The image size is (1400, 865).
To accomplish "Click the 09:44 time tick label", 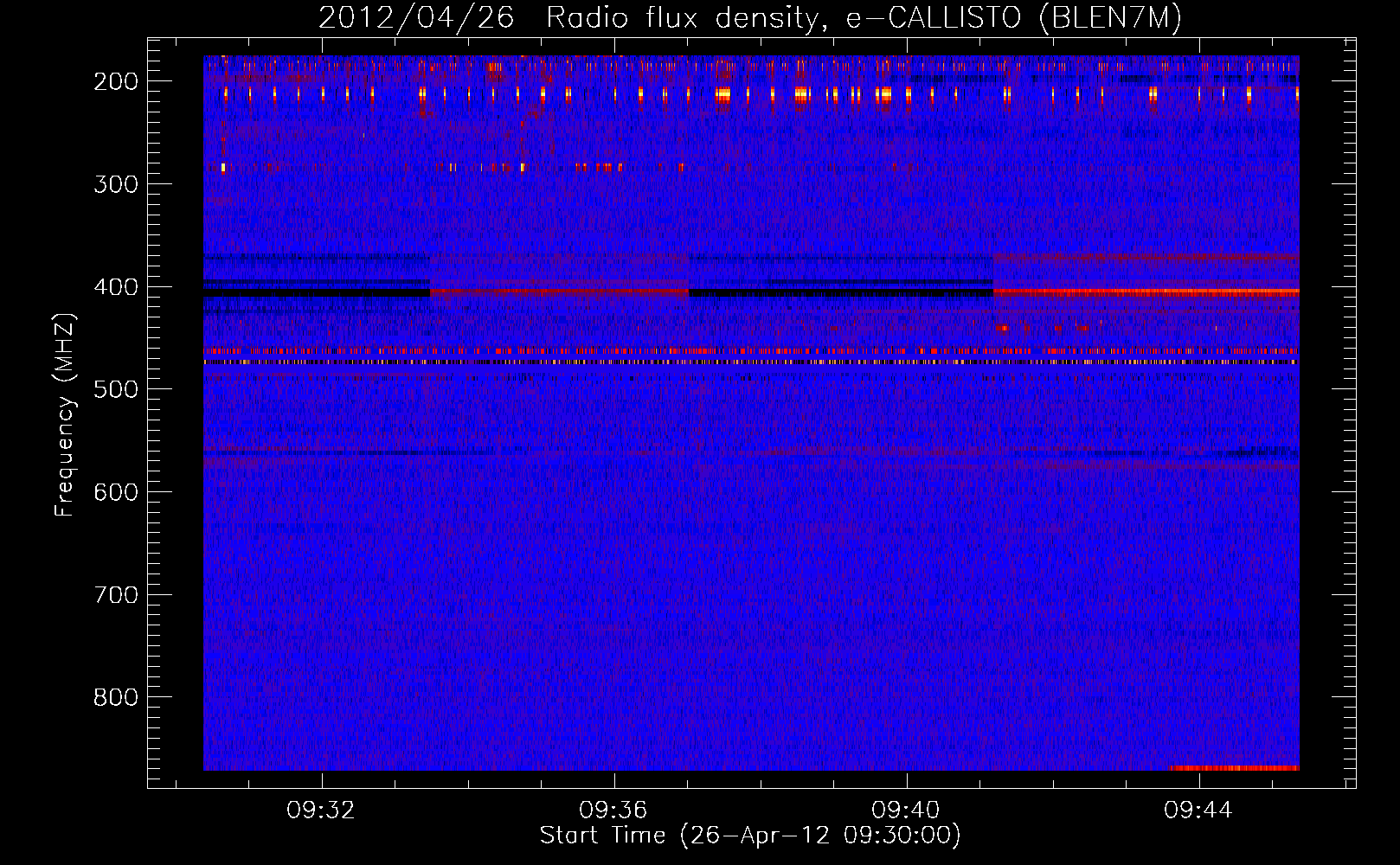I will tap(1198, 811).
